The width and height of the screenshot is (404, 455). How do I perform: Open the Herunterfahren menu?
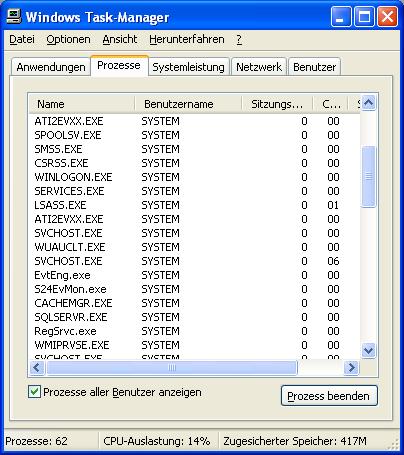(x=187, y=39)
